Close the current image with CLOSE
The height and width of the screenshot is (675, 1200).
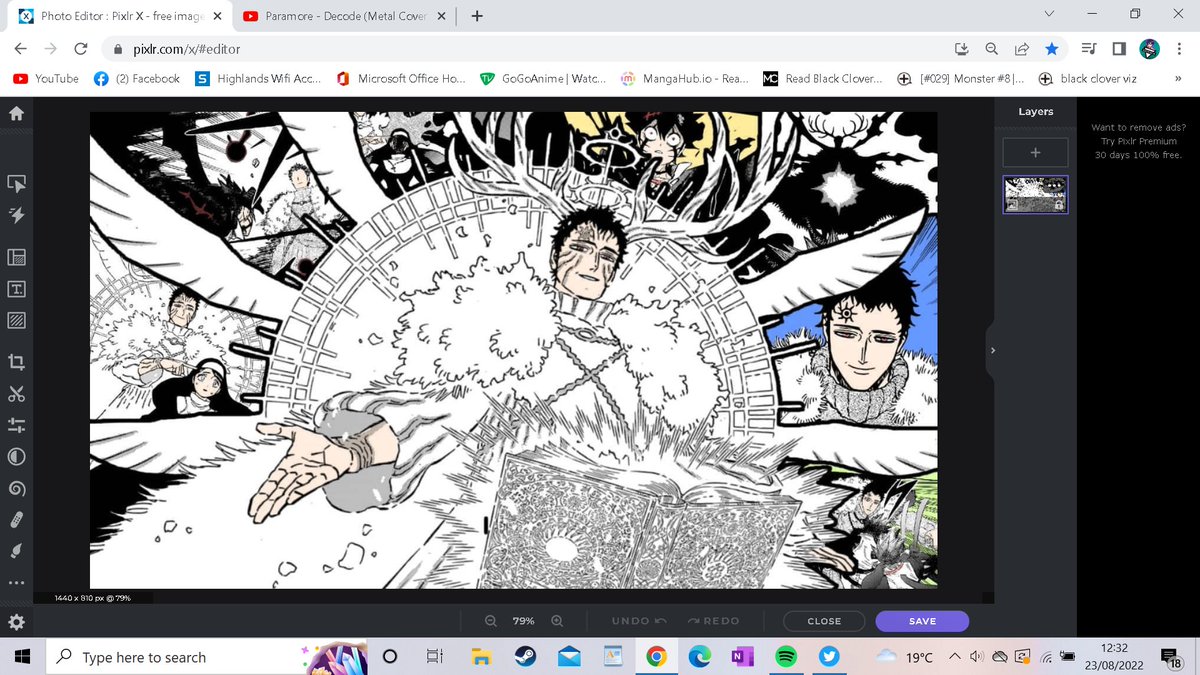(x=824, y=621)
